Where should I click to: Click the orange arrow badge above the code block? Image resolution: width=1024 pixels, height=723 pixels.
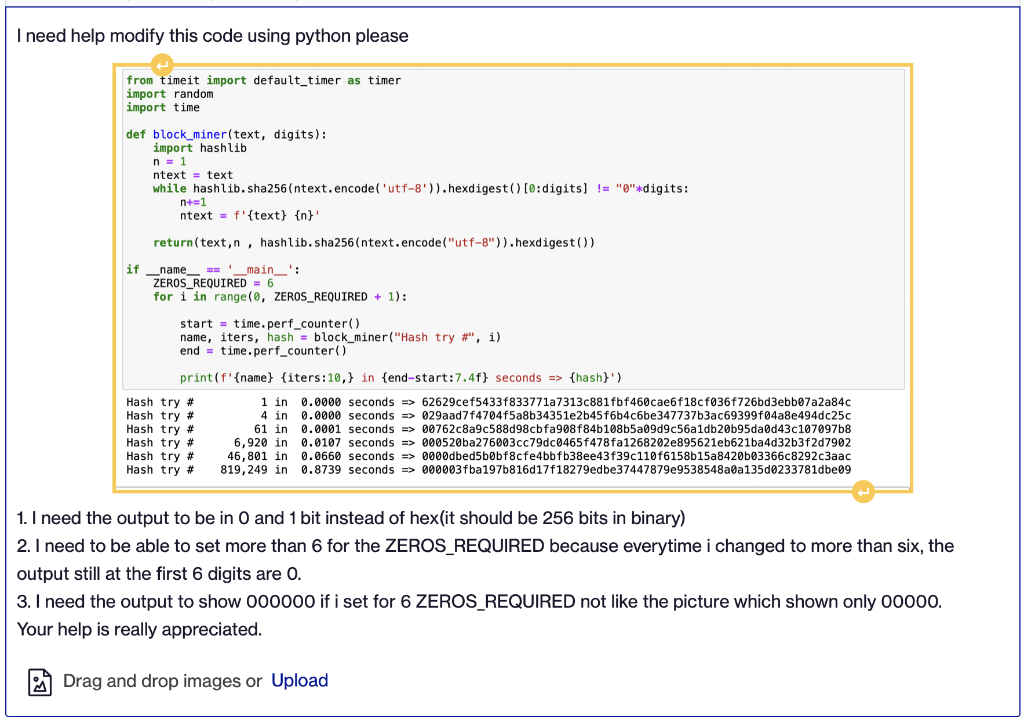pos(162,63)
